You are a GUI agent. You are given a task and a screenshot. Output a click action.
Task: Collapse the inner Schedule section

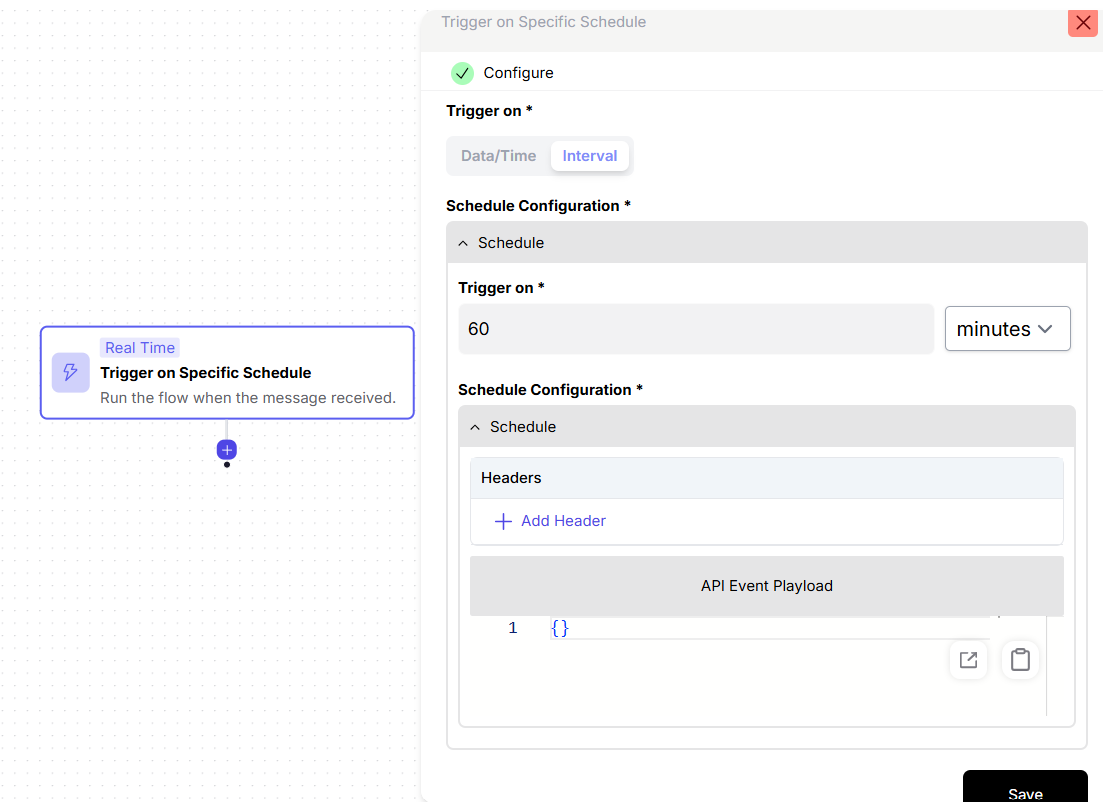coord(767,427)
